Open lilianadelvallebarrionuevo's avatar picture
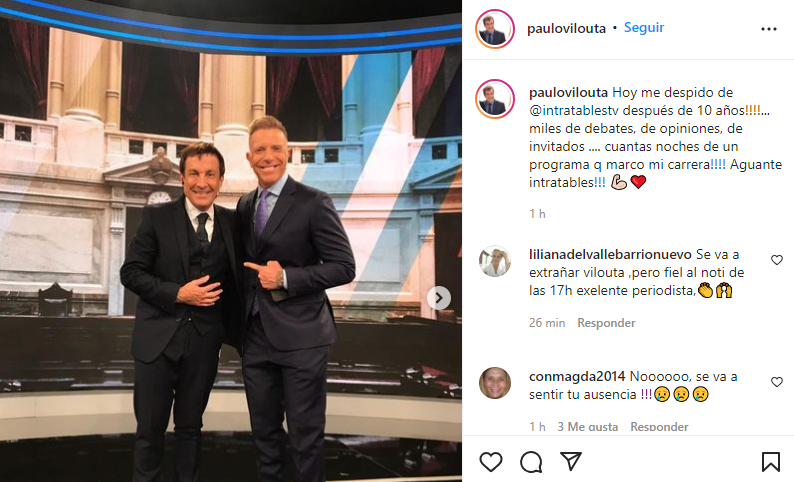Viewport: 794px width, 482px height. (x=495, y=261)
